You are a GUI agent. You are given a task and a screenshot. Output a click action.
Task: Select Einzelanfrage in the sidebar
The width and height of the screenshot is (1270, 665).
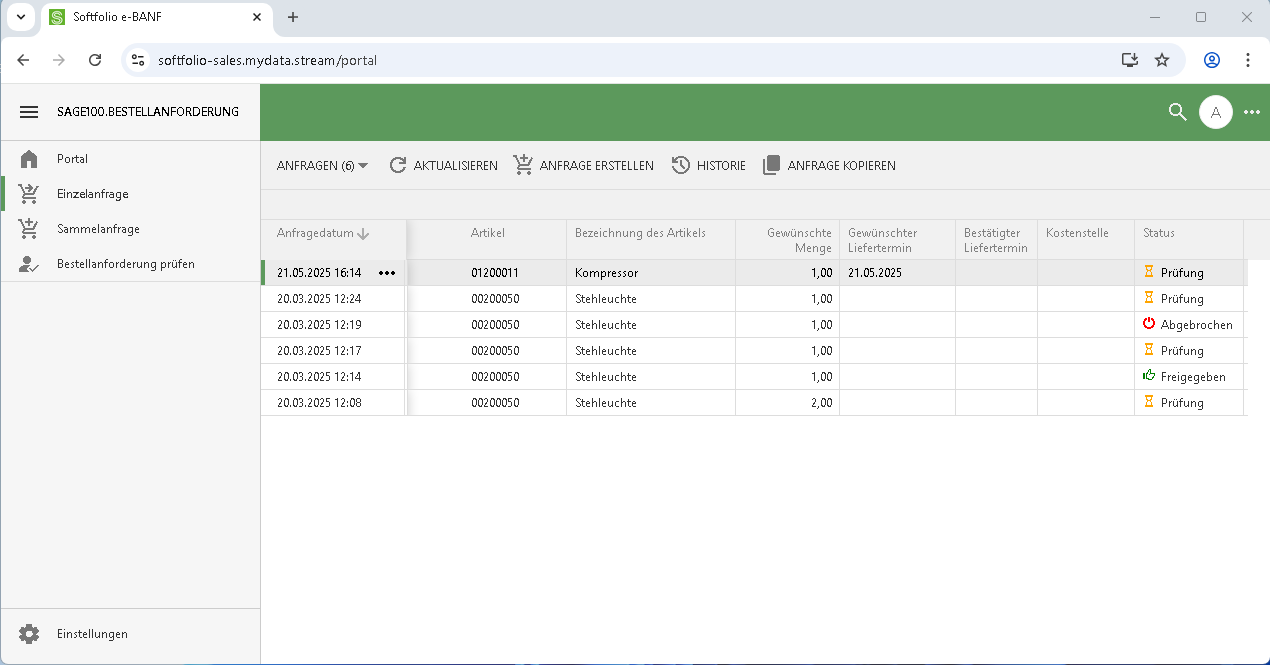(92, 194)
